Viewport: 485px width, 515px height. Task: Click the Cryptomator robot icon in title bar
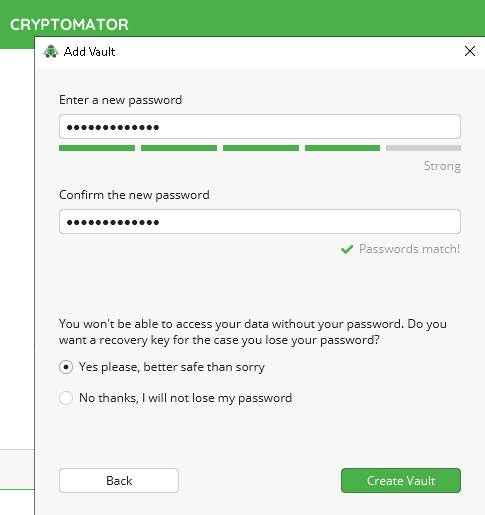[x=51, y=52]
